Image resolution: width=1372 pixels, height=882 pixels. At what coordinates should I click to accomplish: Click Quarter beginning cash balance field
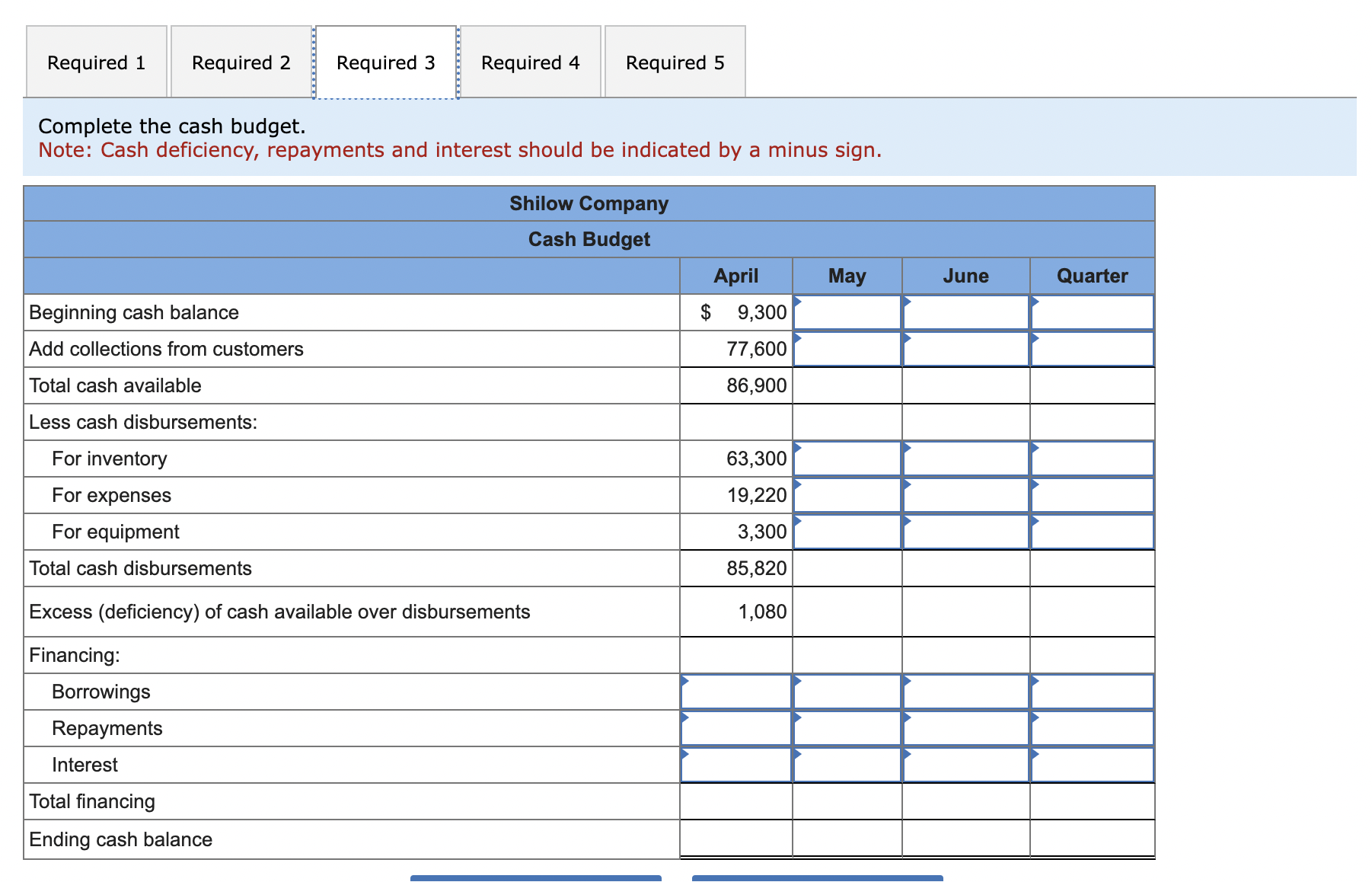coord(1093,312)
